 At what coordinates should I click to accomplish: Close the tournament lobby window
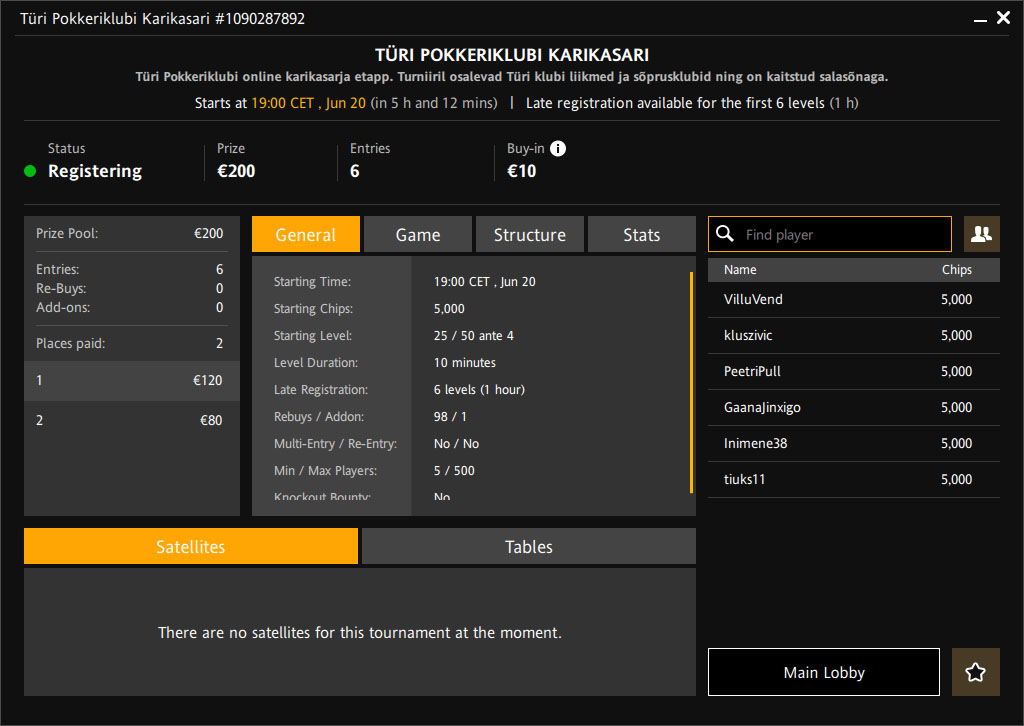[x=1003, y=18]
